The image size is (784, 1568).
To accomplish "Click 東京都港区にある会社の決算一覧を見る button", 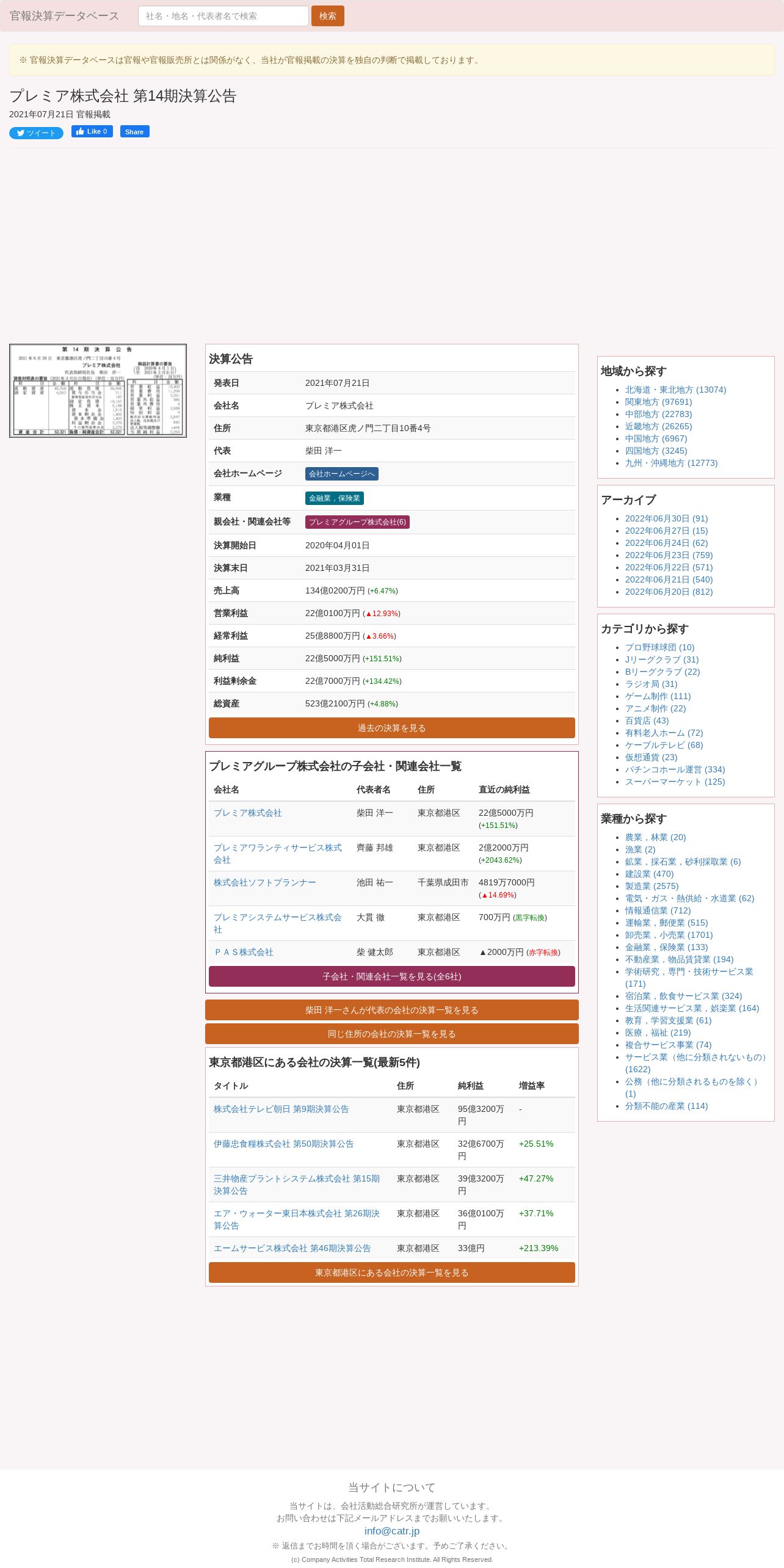I will [392, 1272].
